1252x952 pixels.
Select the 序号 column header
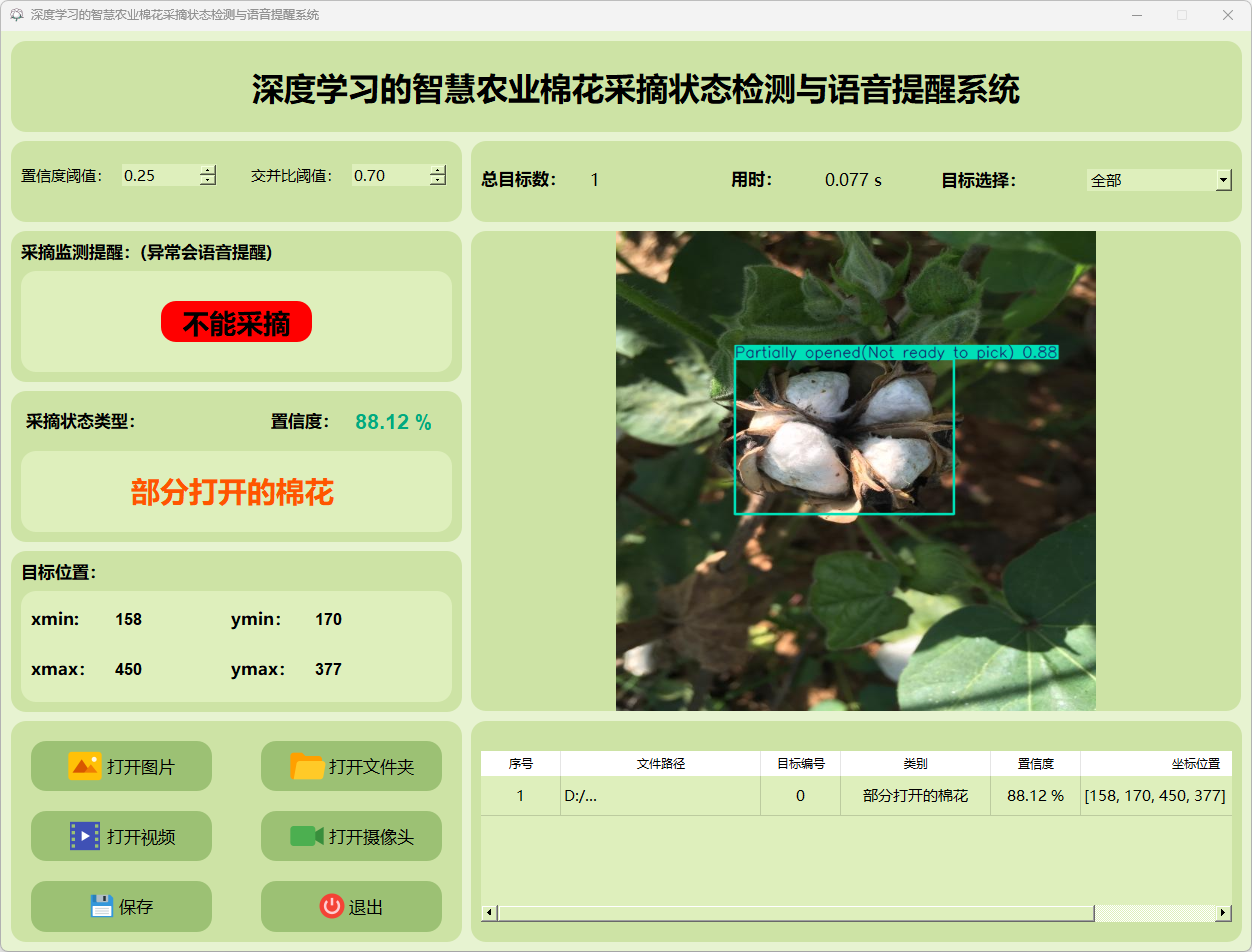521,763
